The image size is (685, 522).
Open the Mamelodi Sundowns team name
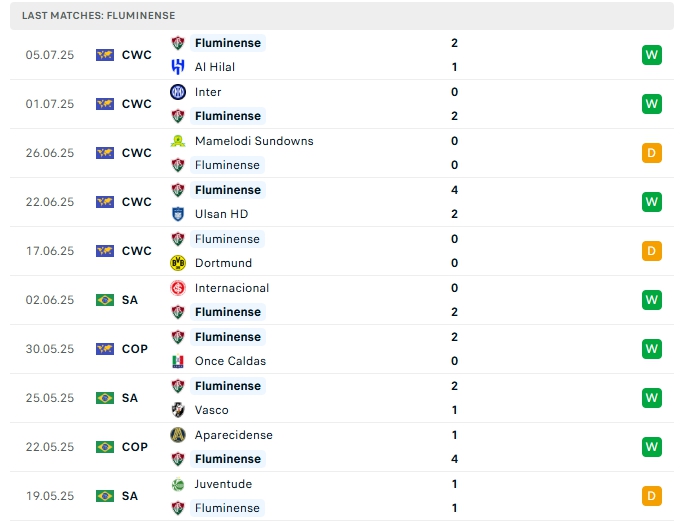pos(254,141)
